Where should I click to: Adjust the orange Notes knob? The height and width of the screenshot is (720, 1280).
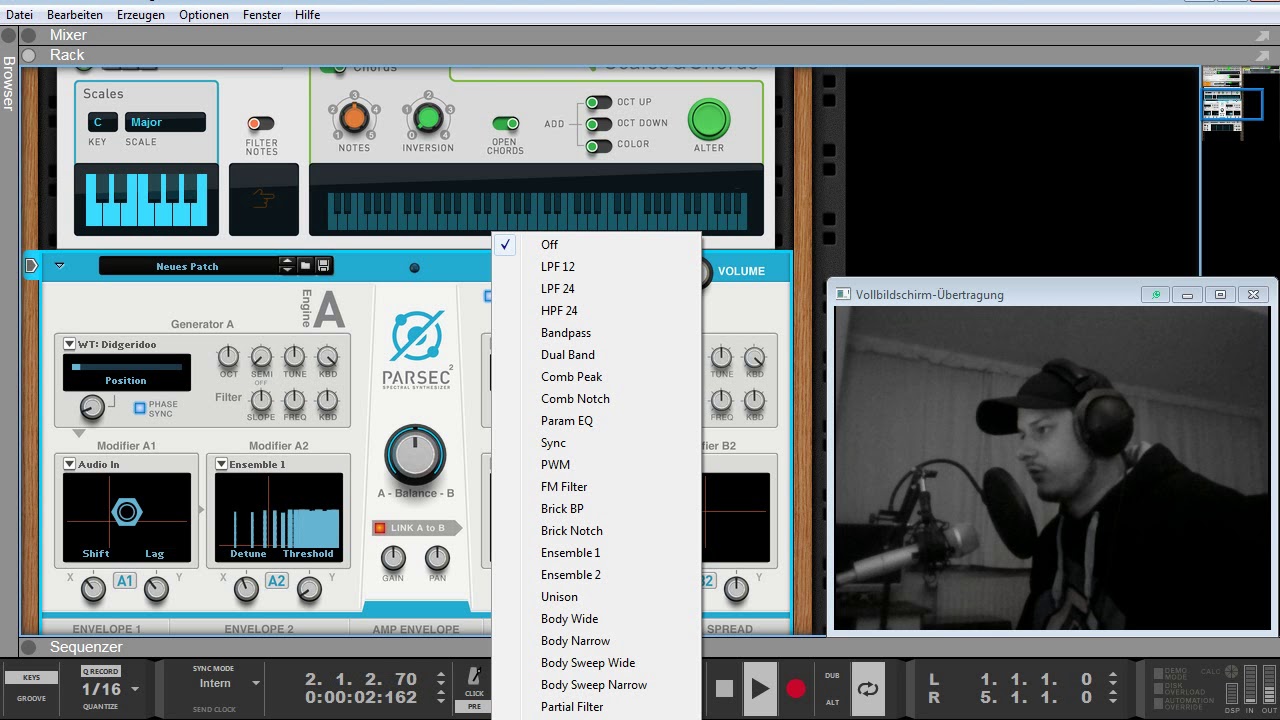coord(354,118)
